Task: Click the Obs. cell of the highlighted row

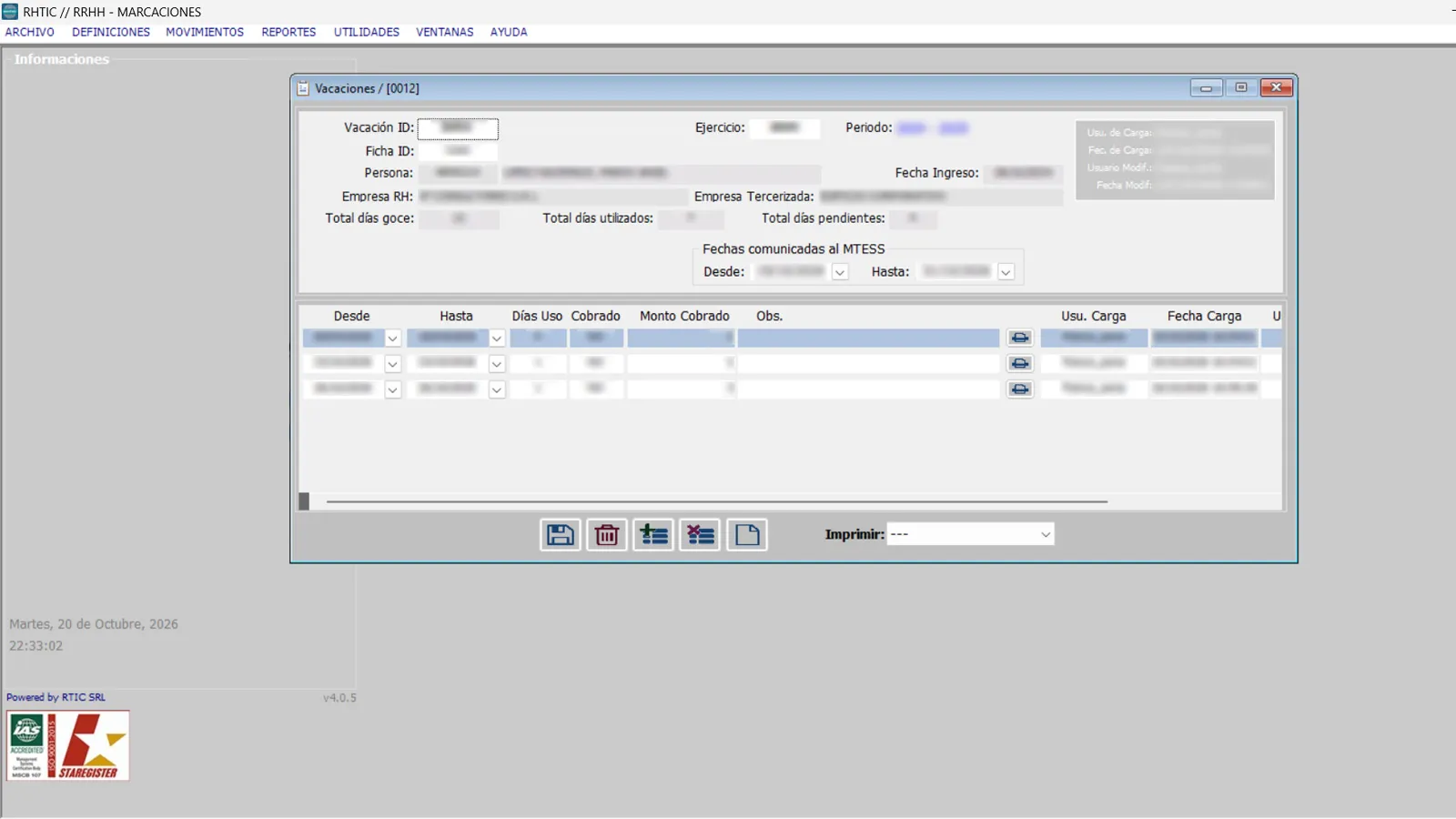Action: pos(868,338)
